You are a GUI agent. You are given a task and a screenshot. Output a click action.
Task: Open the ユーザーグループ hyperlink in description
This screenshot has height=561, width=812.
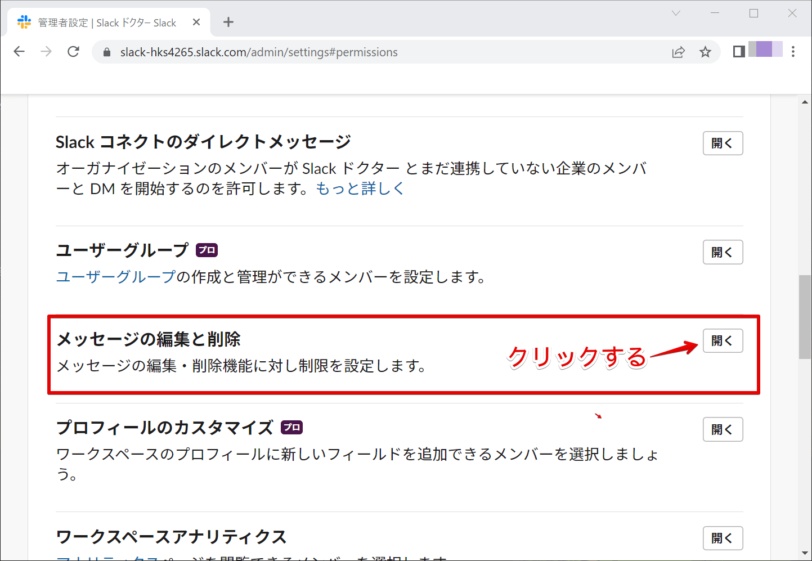point(116,277)
